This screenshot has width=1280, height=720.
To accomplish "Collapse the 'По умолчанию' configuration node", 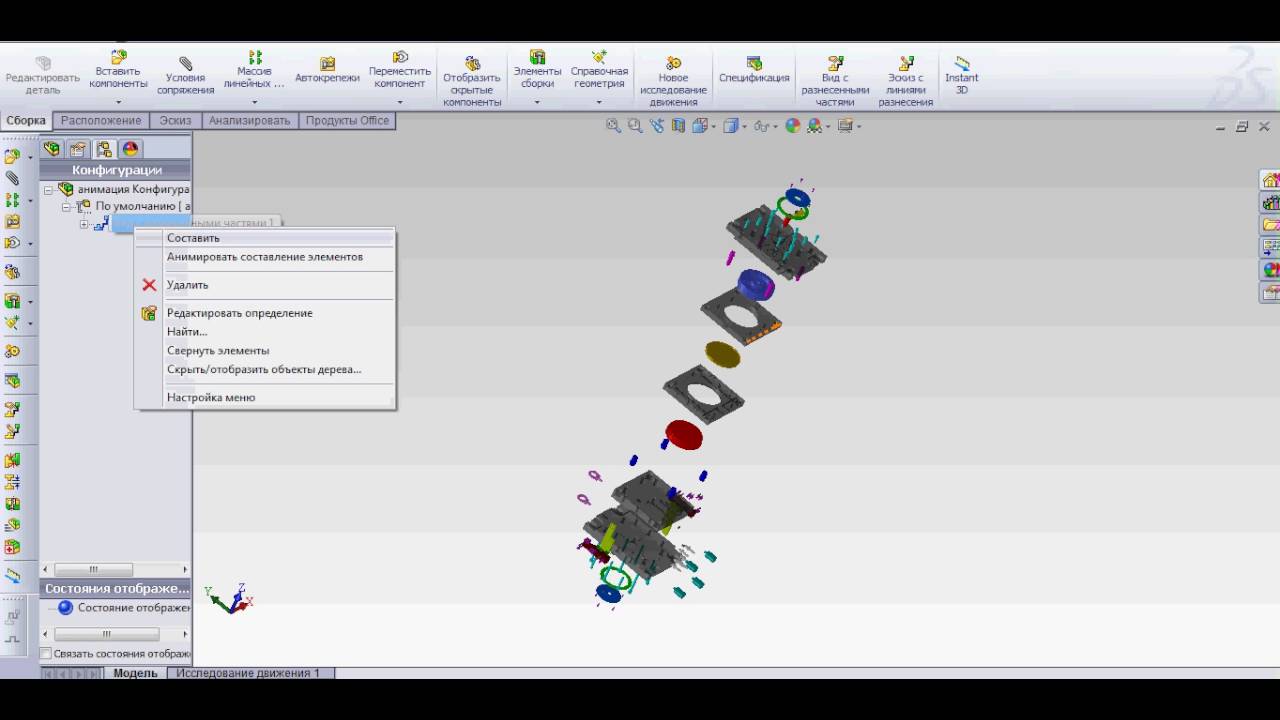I will click(x=66, y=207).
